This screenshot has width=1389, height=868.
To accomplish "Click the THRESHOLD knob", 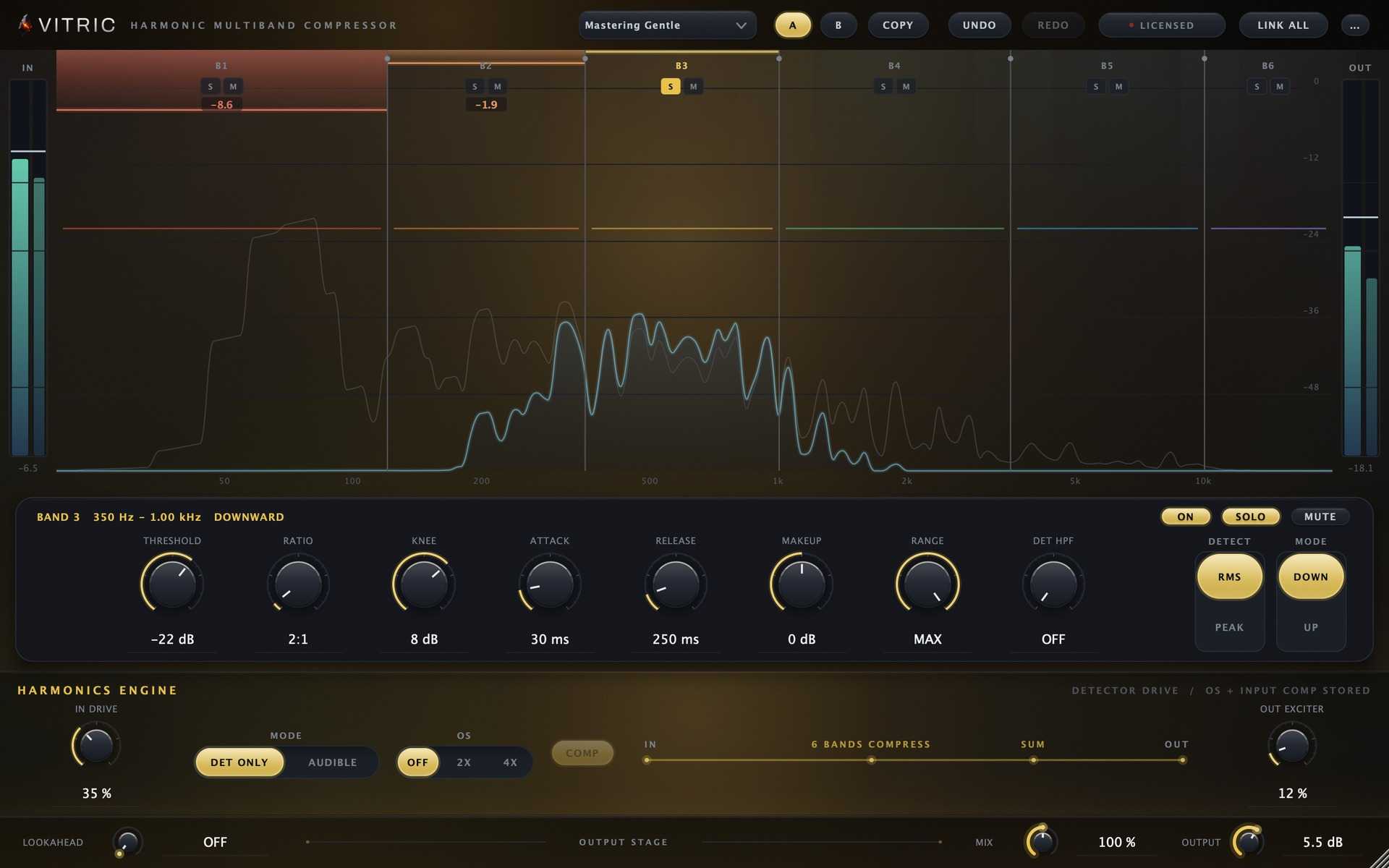I will (172, 583).
